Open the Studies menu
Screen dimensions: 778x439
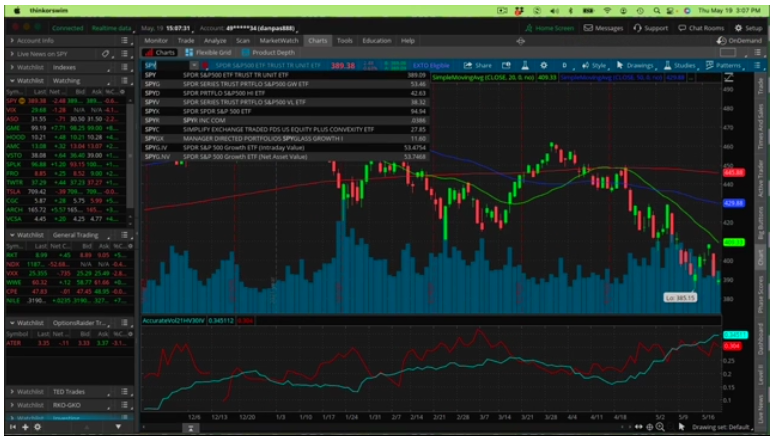[679, 65]
